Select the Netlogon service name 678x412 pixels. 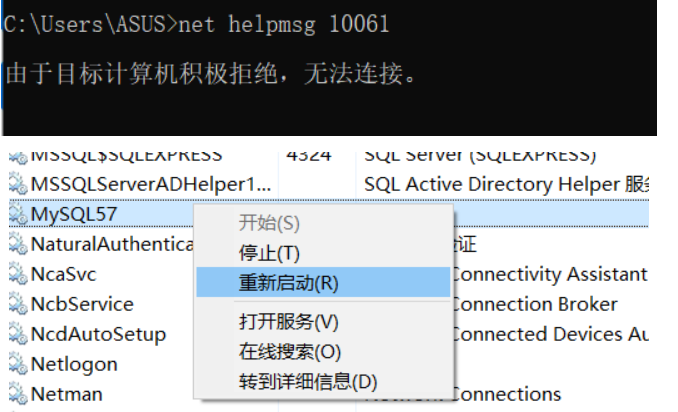pos(74,364)
